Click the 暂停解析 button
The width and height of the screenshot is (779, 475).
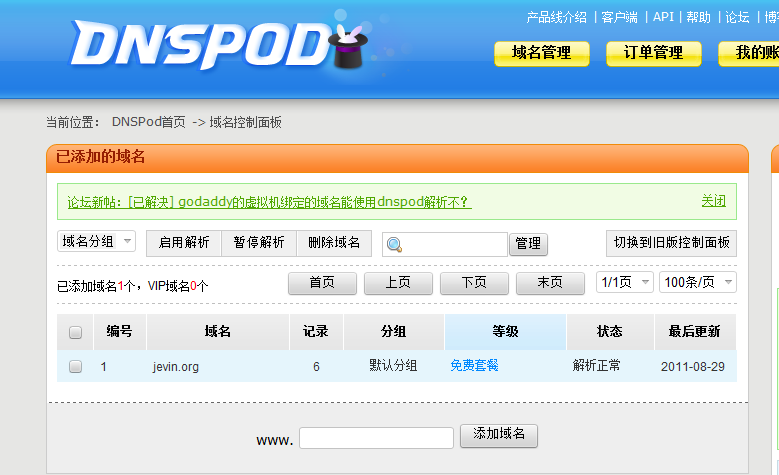point(259,242)
